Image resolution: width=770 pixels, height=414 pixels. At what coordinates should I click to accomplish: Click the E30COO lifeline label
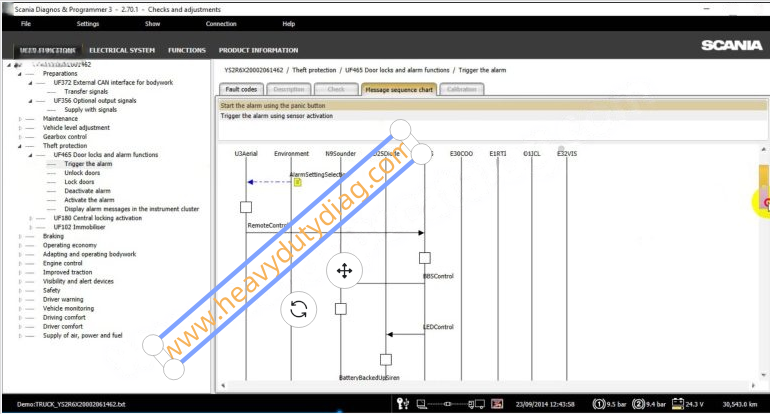pos(461,154)
